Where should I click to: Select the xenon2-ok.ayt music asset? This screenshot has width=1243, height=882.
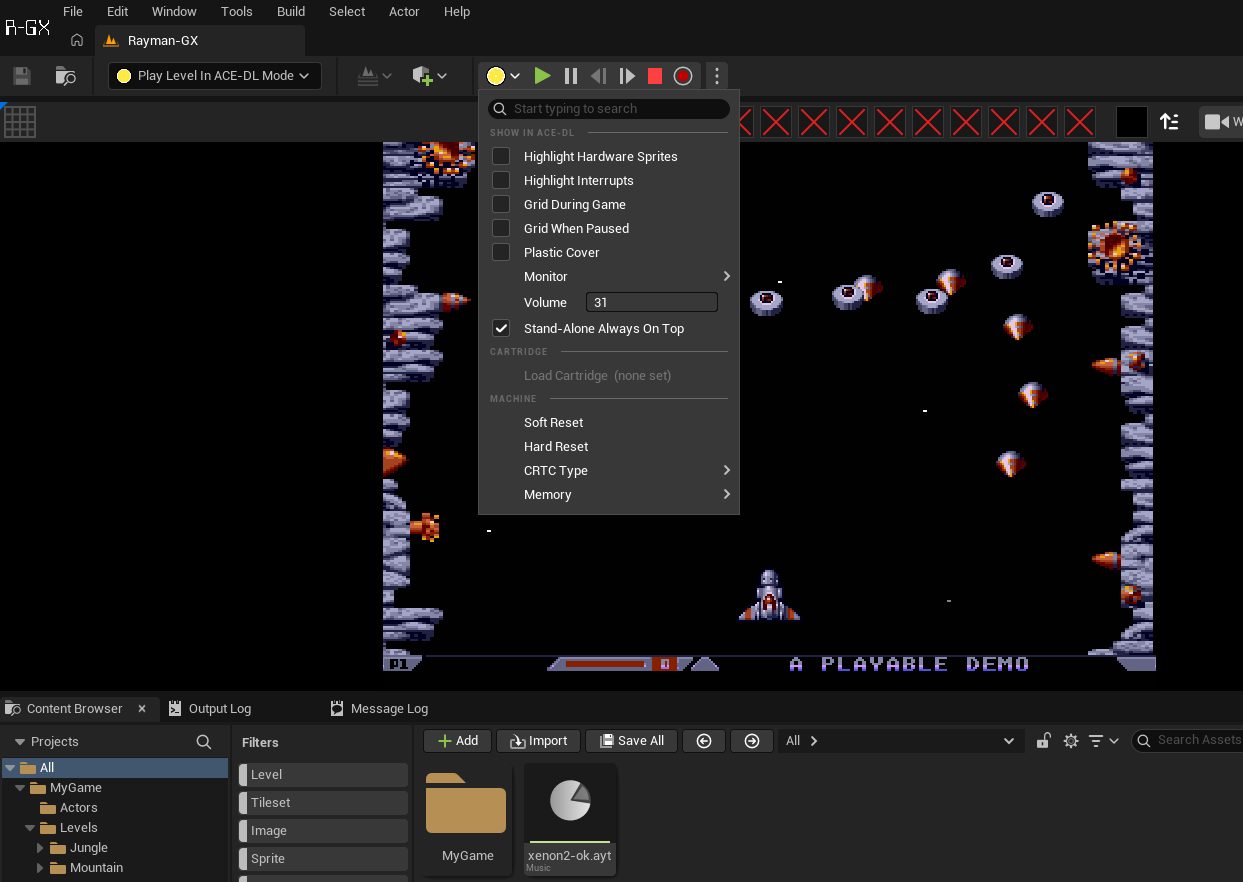click(570, 820)
